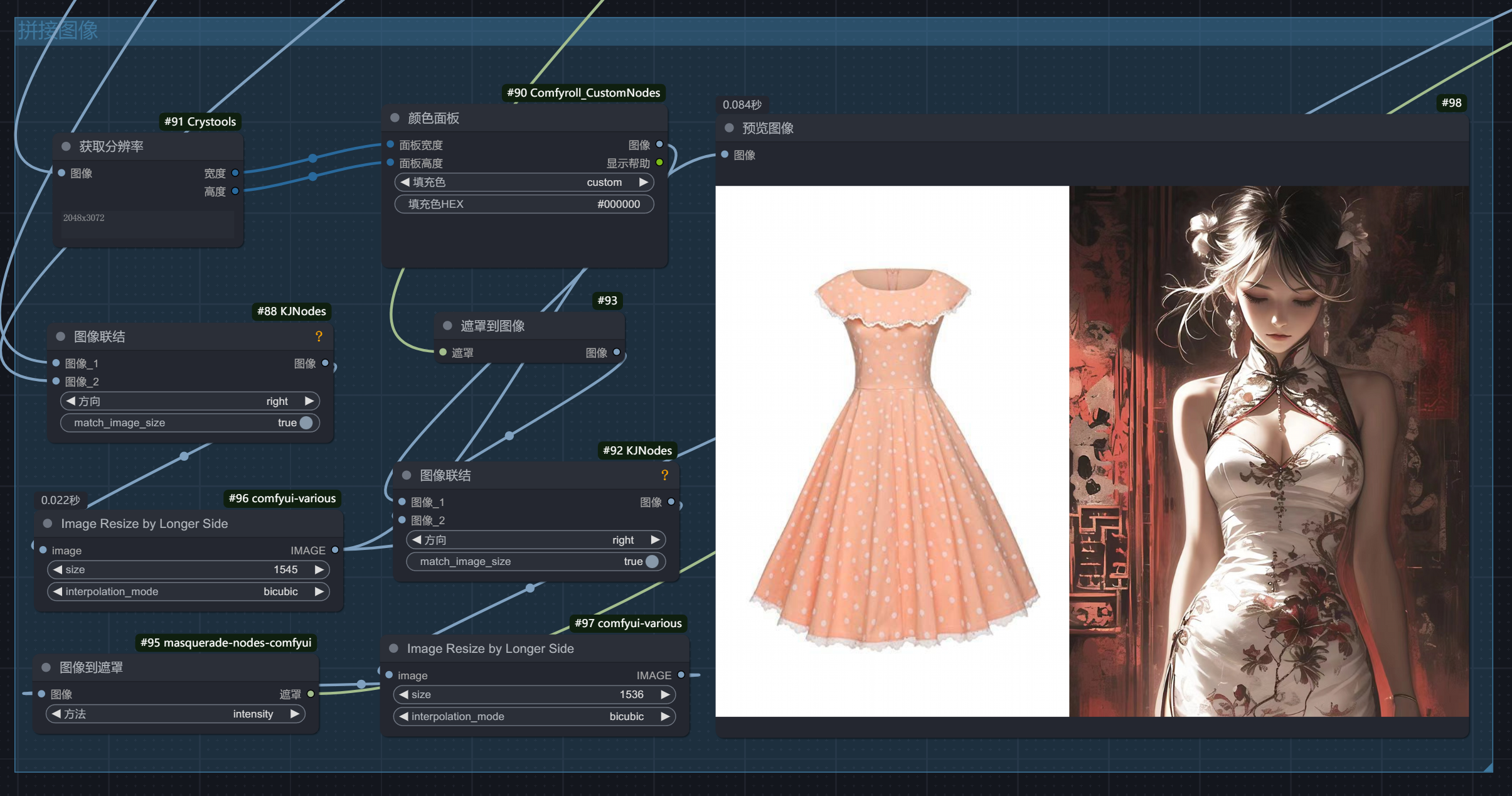Click IMAGE output socket of #97 resize node

681,675
